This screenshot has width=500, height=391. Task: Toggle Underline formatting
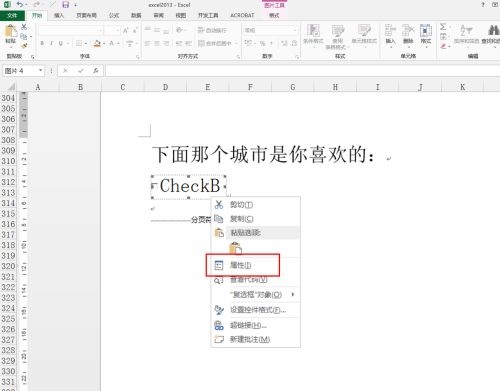[61, 43]
